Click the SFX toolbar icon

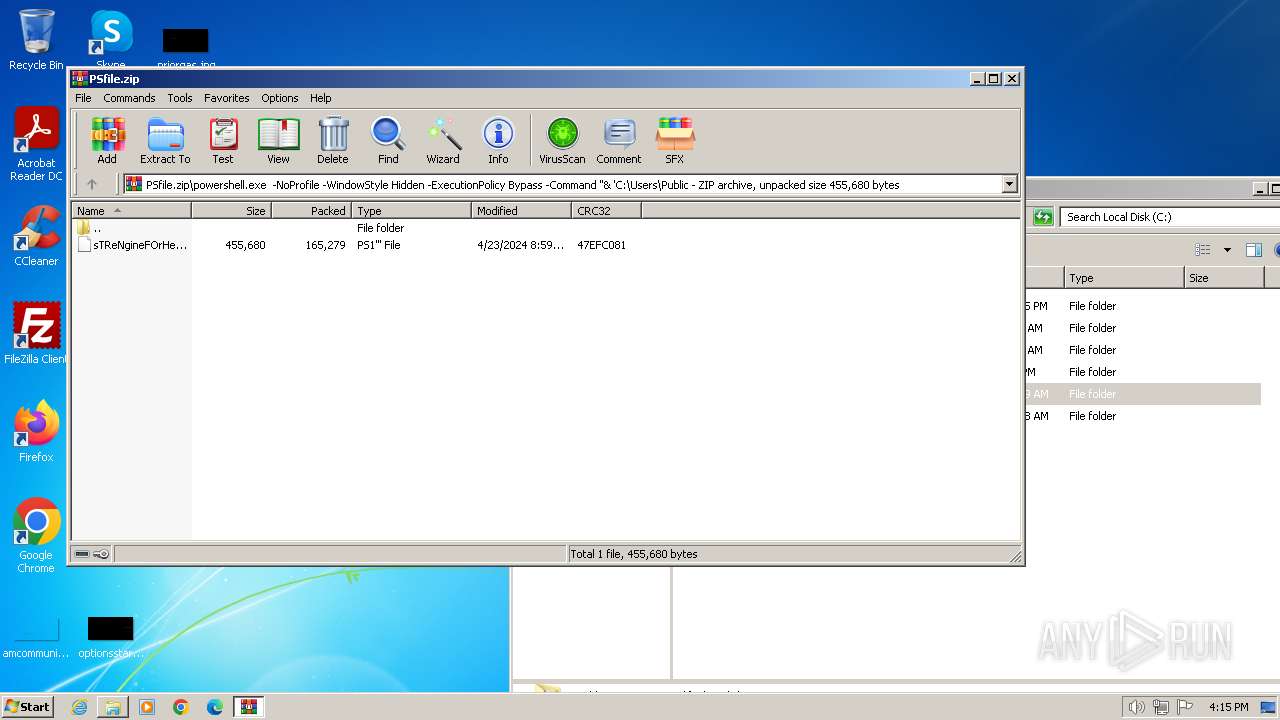tap(675, 140)
